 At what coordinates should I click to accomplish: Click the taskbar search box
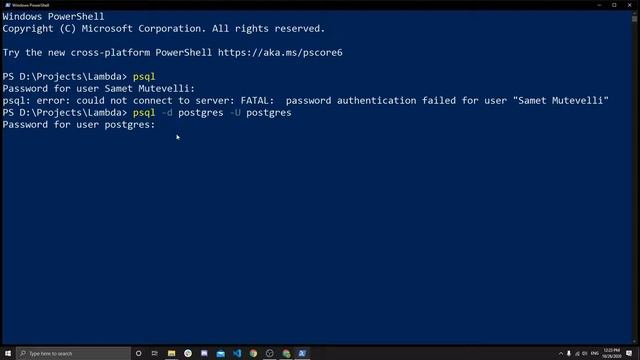[x=73, y=353]
